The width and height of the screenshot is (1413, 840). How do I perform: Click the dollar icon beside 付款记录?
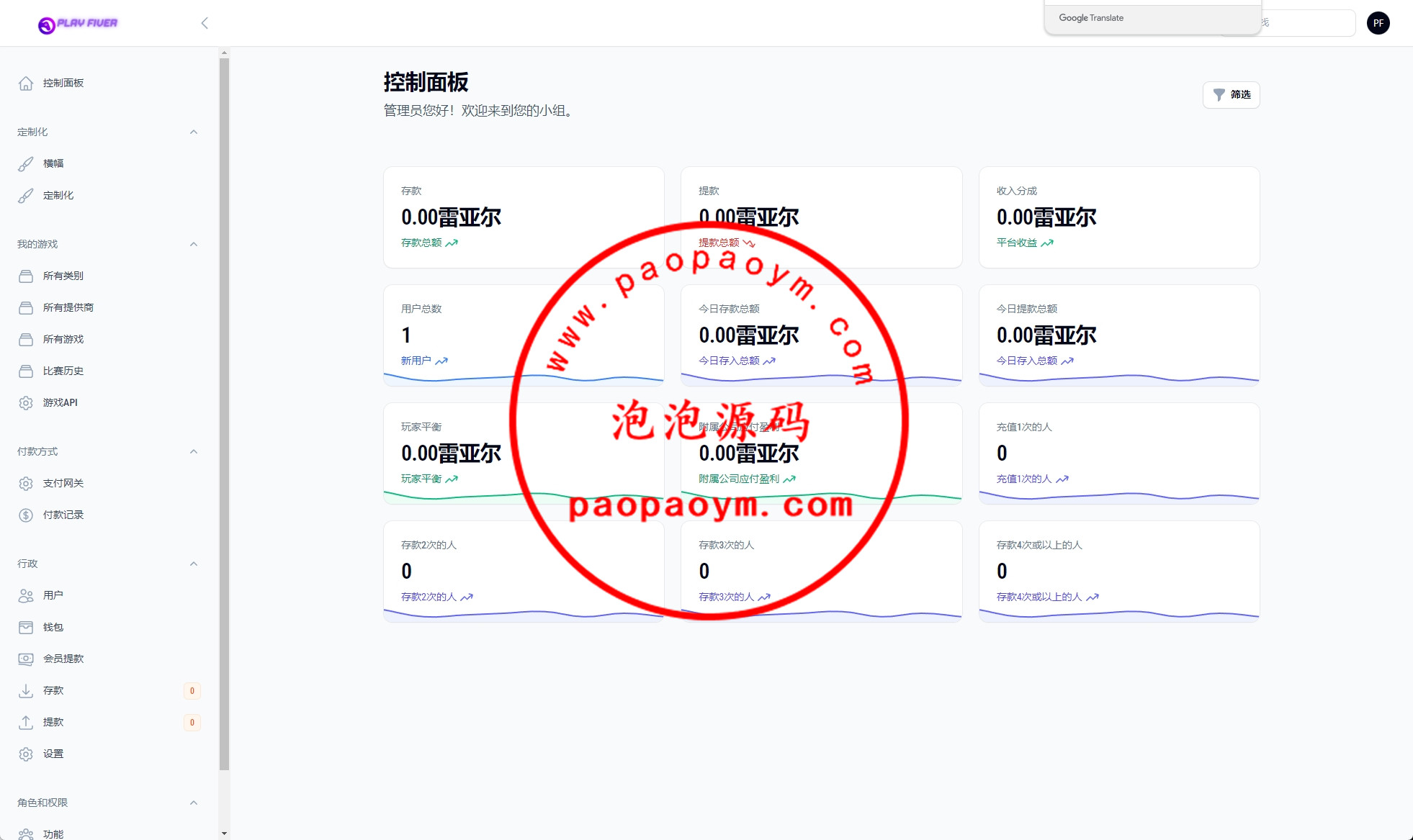click(x=26, y=515)
